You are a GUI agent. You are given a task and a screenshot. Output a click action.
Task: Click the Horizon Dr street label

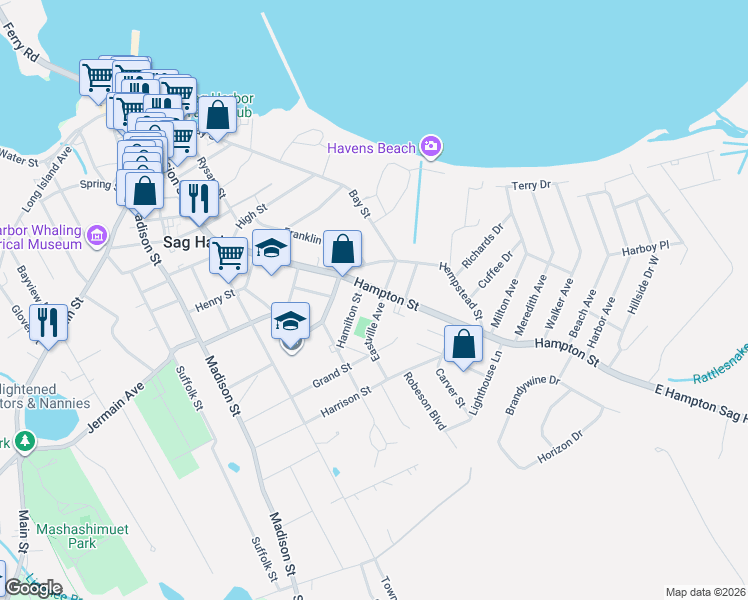coord(560,447)
